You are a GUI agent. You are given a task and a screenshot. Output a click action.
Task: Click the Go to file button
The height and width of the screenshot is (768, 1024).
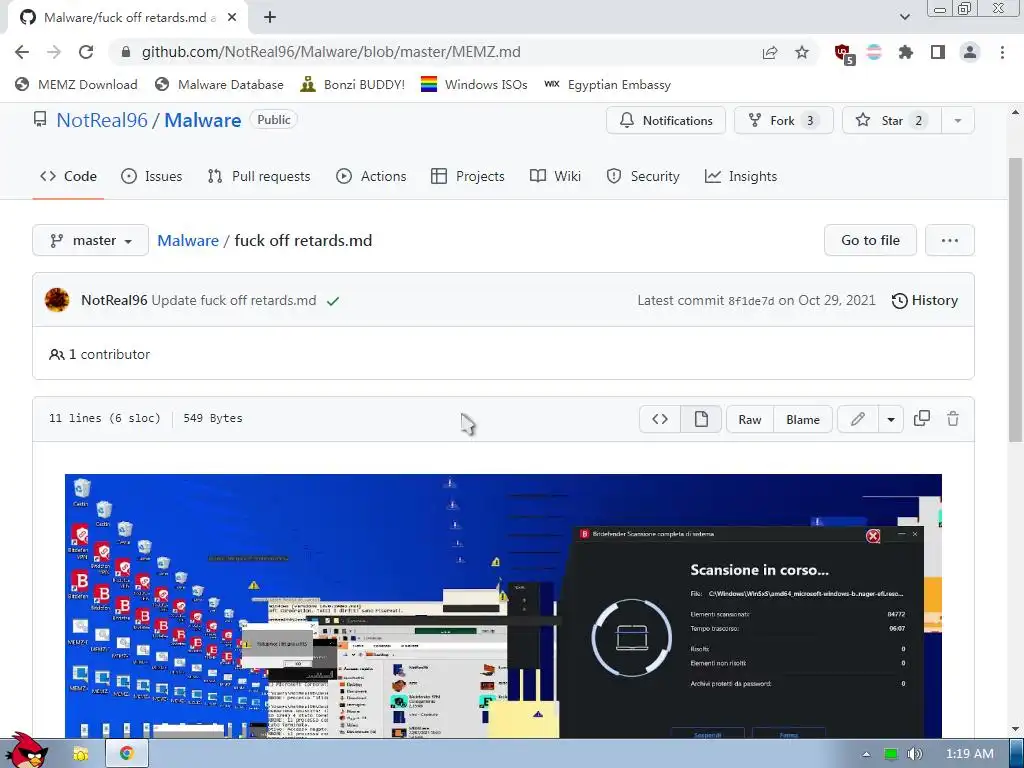[870, 240]
